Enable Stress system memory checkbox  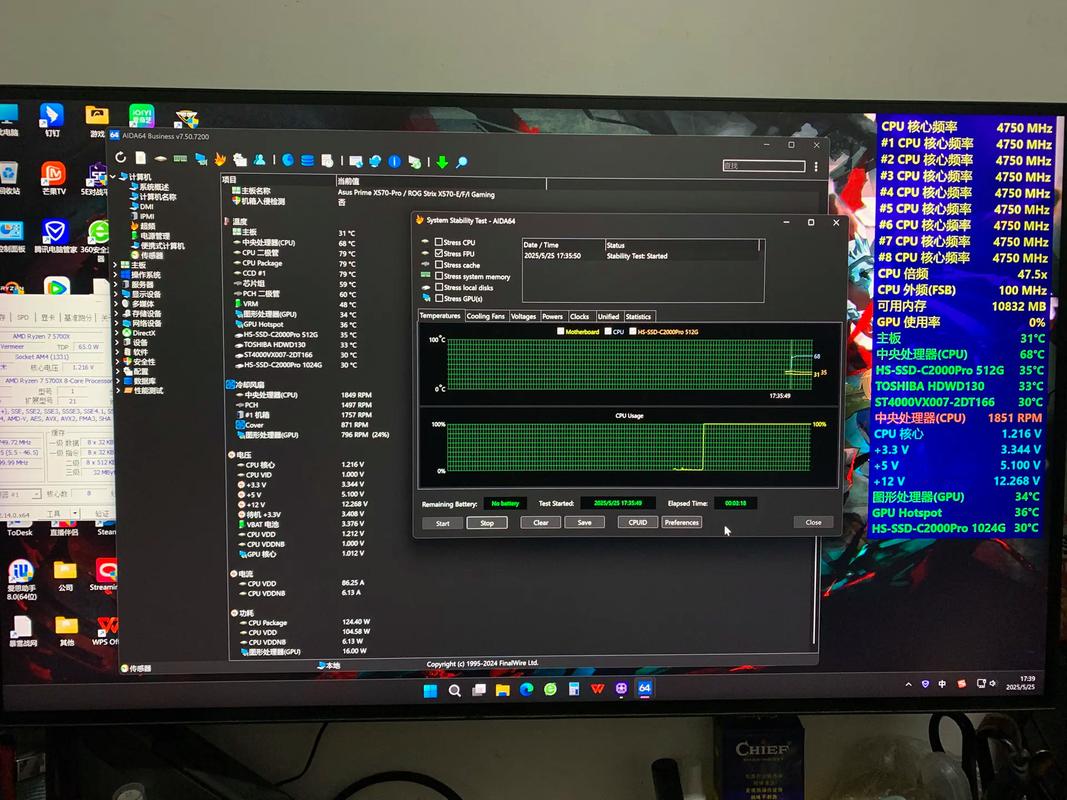439,276
